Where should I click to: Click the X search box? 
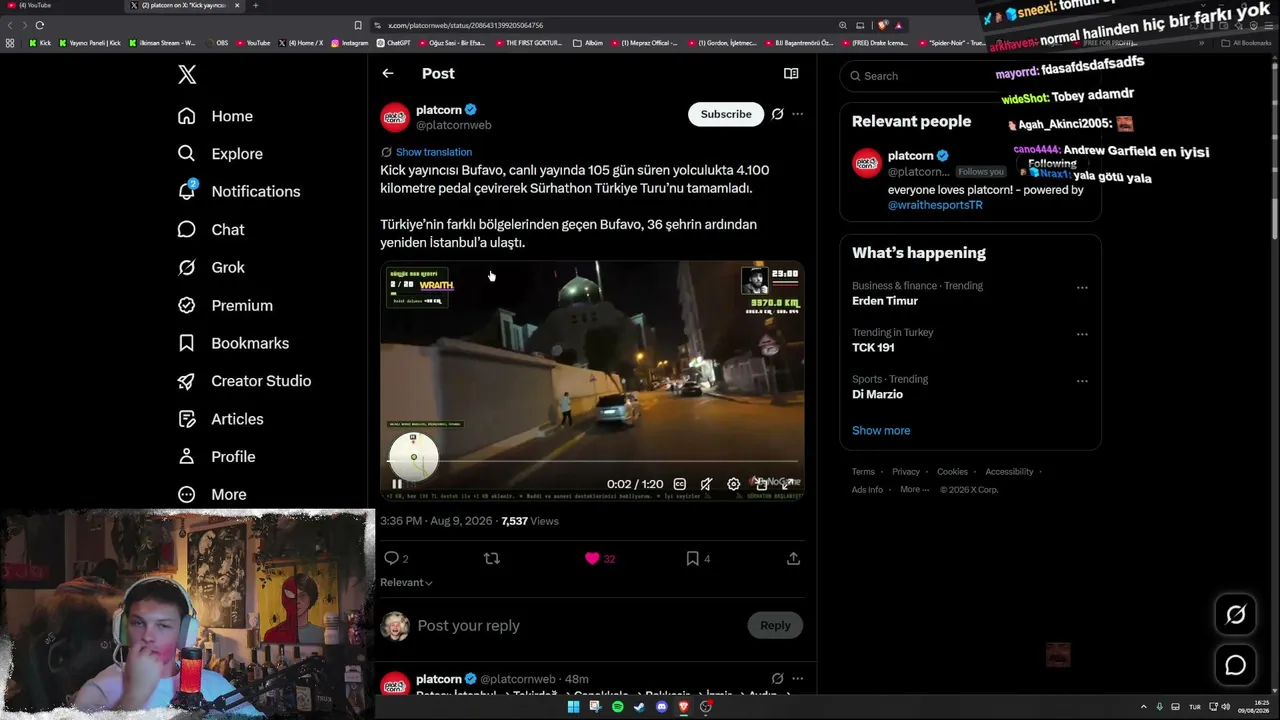tap(970, 76)
